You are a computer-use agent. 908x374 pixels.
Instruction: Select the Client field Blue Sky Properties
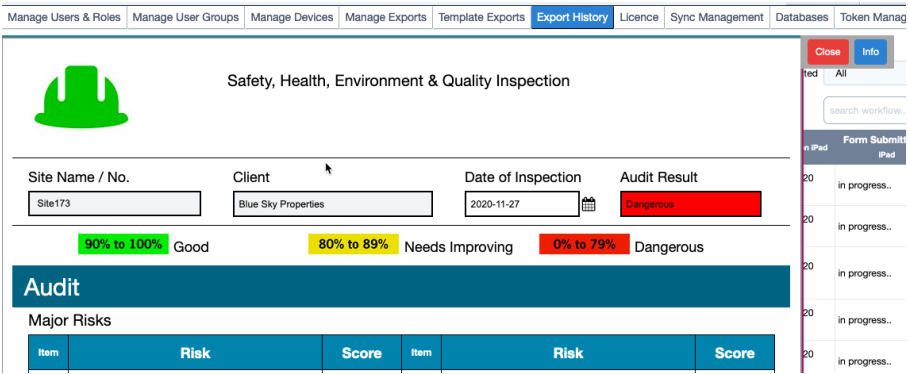point(333,204)
